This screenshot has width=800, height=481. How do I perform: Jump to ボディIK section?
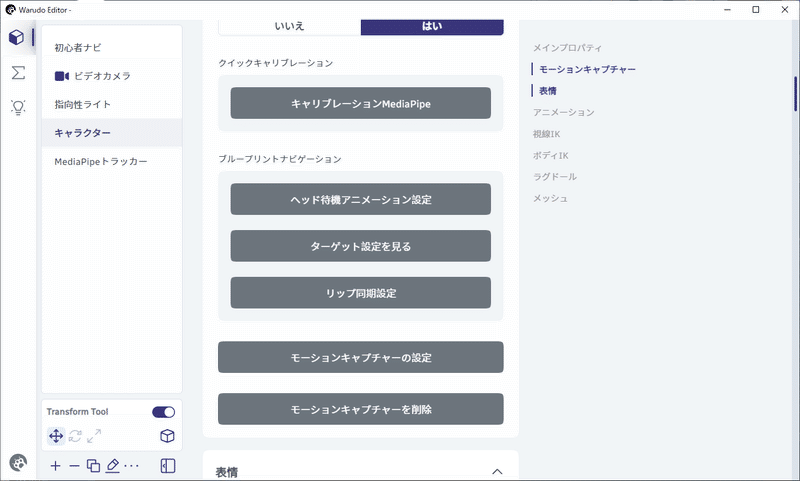(551, 155)
